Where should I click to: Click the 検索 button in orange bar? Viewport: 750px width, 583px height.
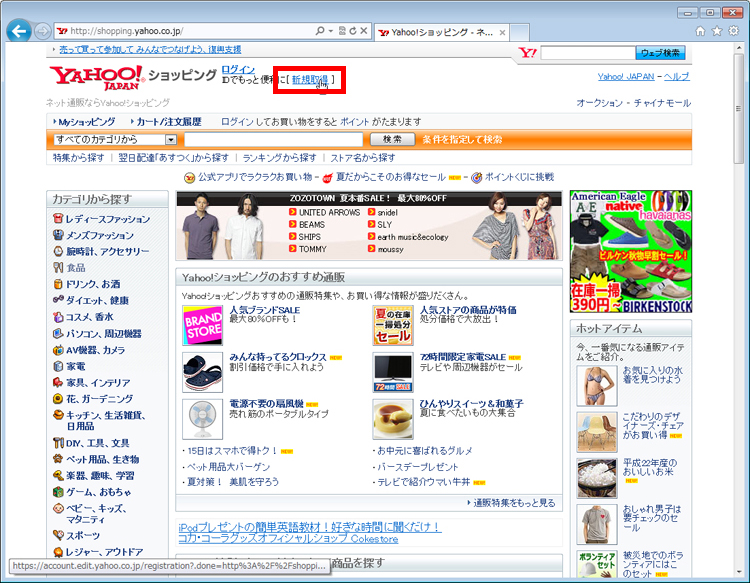coord(392,139)
